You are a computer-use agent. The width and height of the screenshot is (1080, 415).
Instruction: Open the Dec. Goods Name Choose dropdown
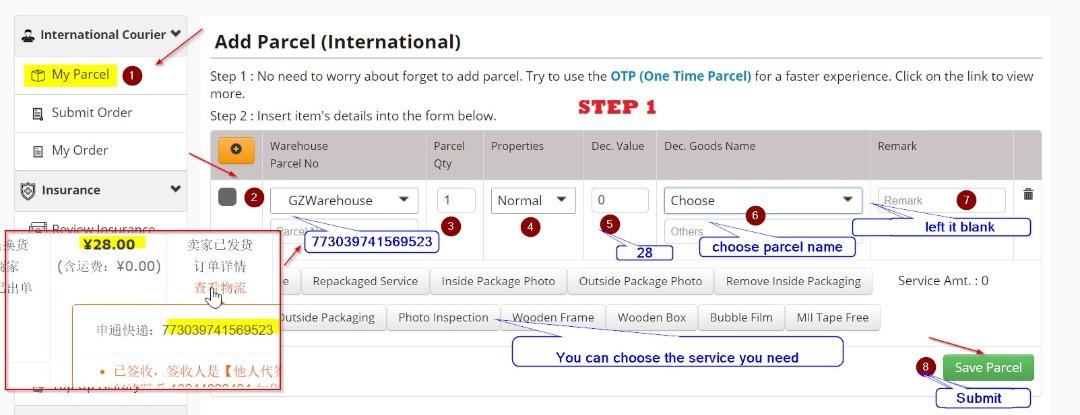click(x=762, y=200)
